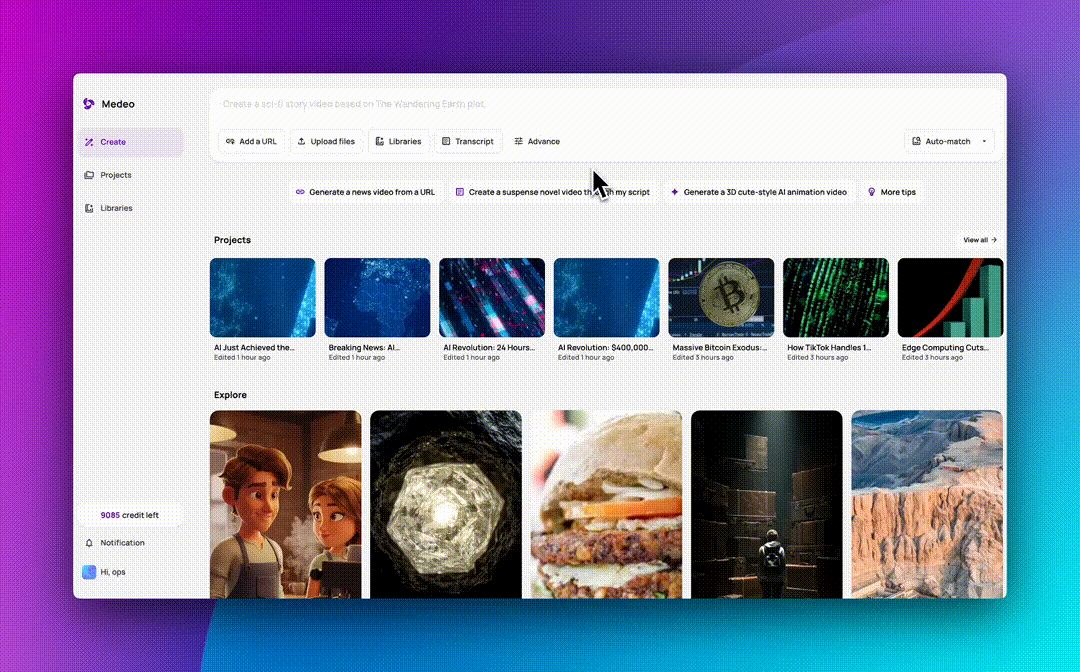1080x672 pixels.
Task: Click the sparkle icon on 3D animation tip
Action: (x=674, y=192)
